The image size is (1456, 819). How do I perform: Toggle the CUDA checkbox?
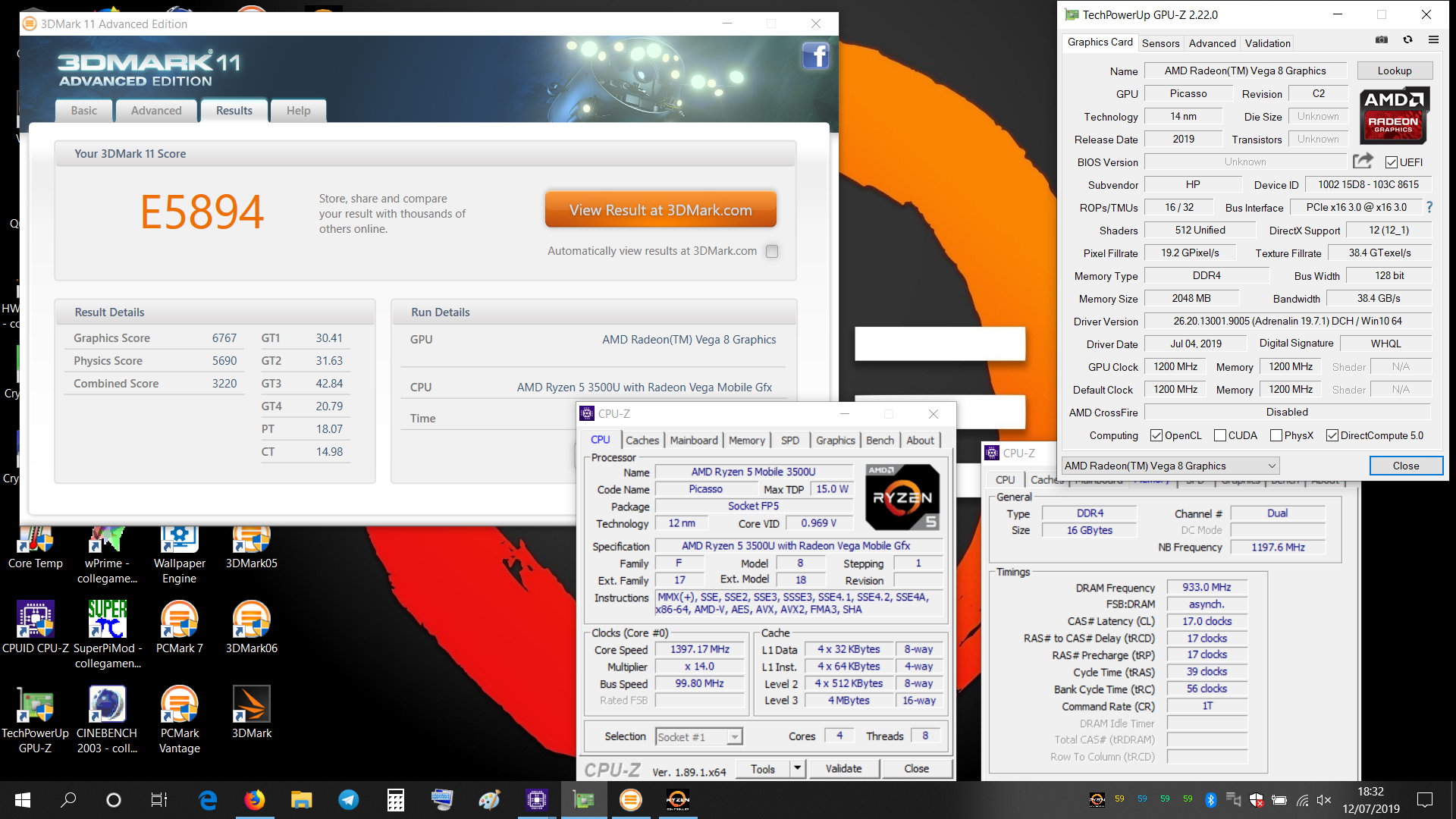pyautogui.click(x=1220, y=435)
